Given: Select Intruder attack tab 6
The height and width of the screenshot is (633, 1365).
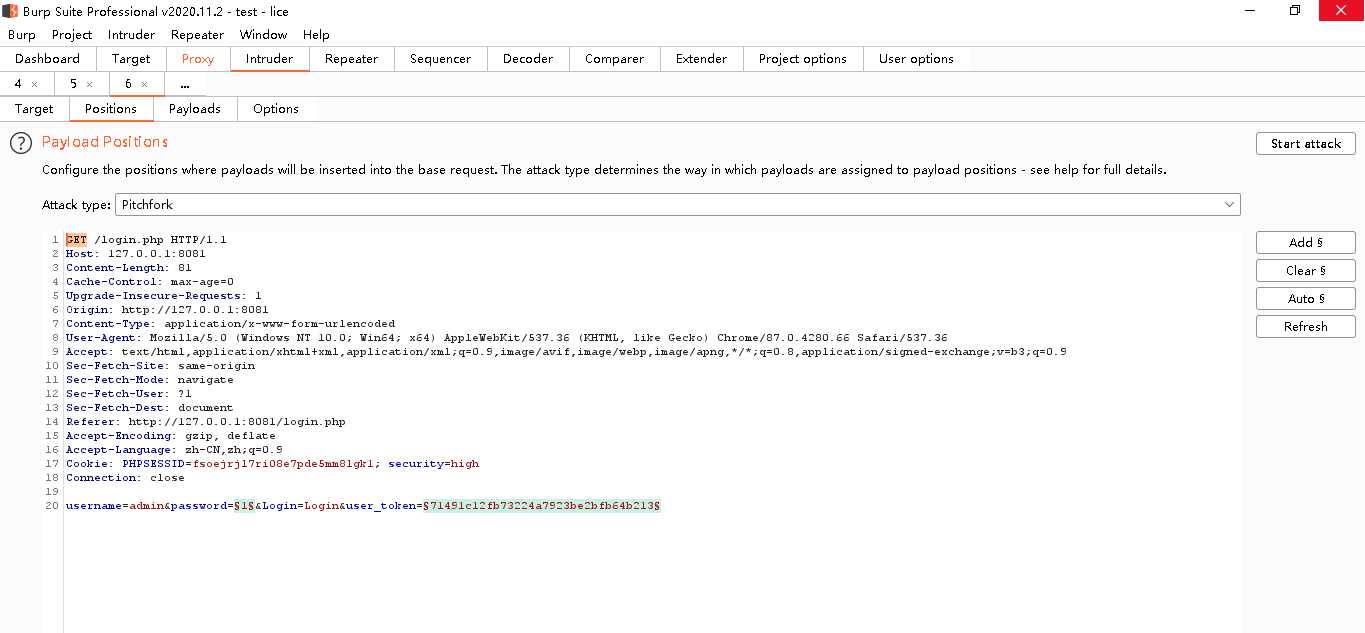Looking at the screenshot, I should 128,84.
